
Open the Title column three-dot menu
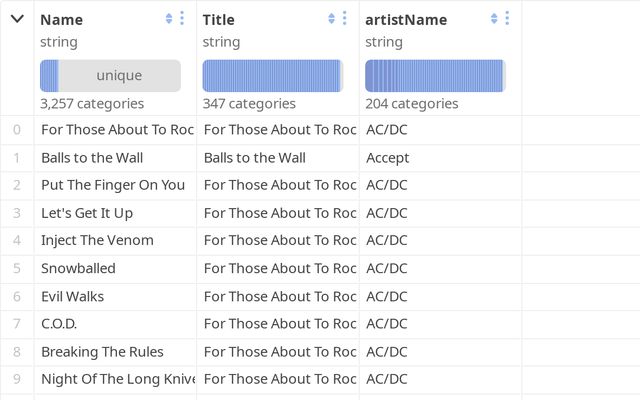point(344,18)
